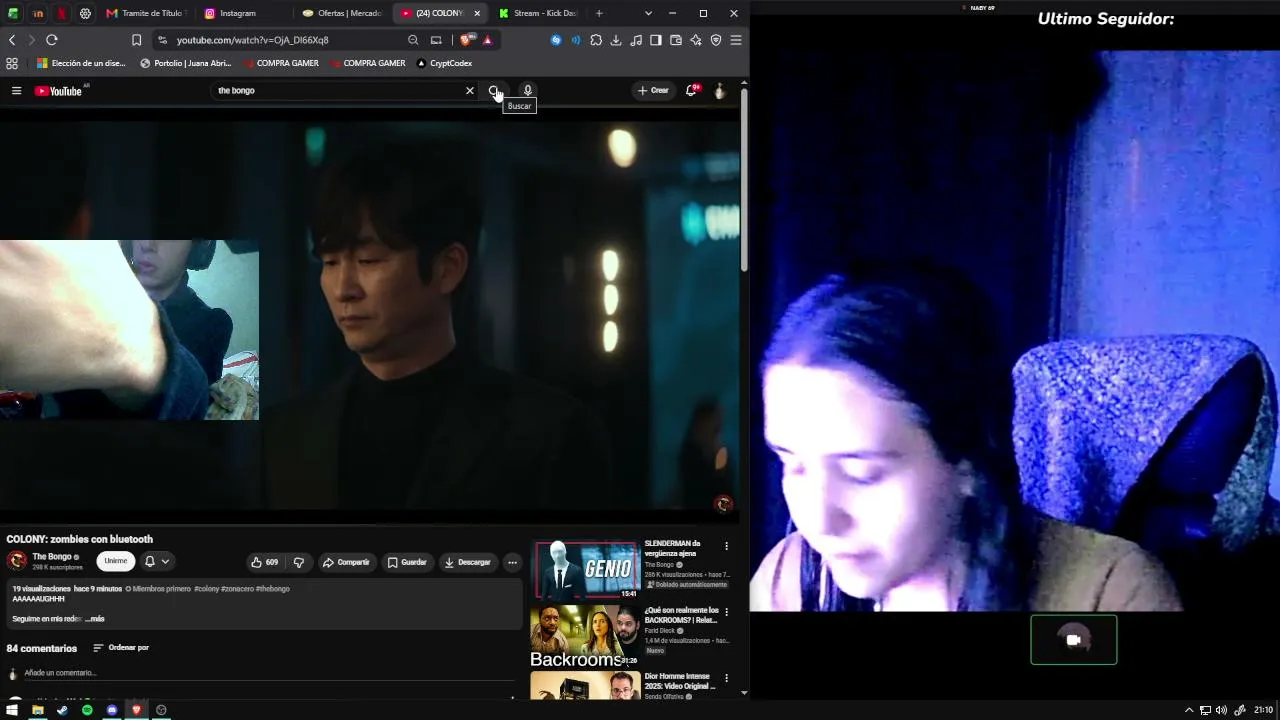Open the browser main hamburger menu
This screenshot has height=720, width=1280.
tap(736, 40)
